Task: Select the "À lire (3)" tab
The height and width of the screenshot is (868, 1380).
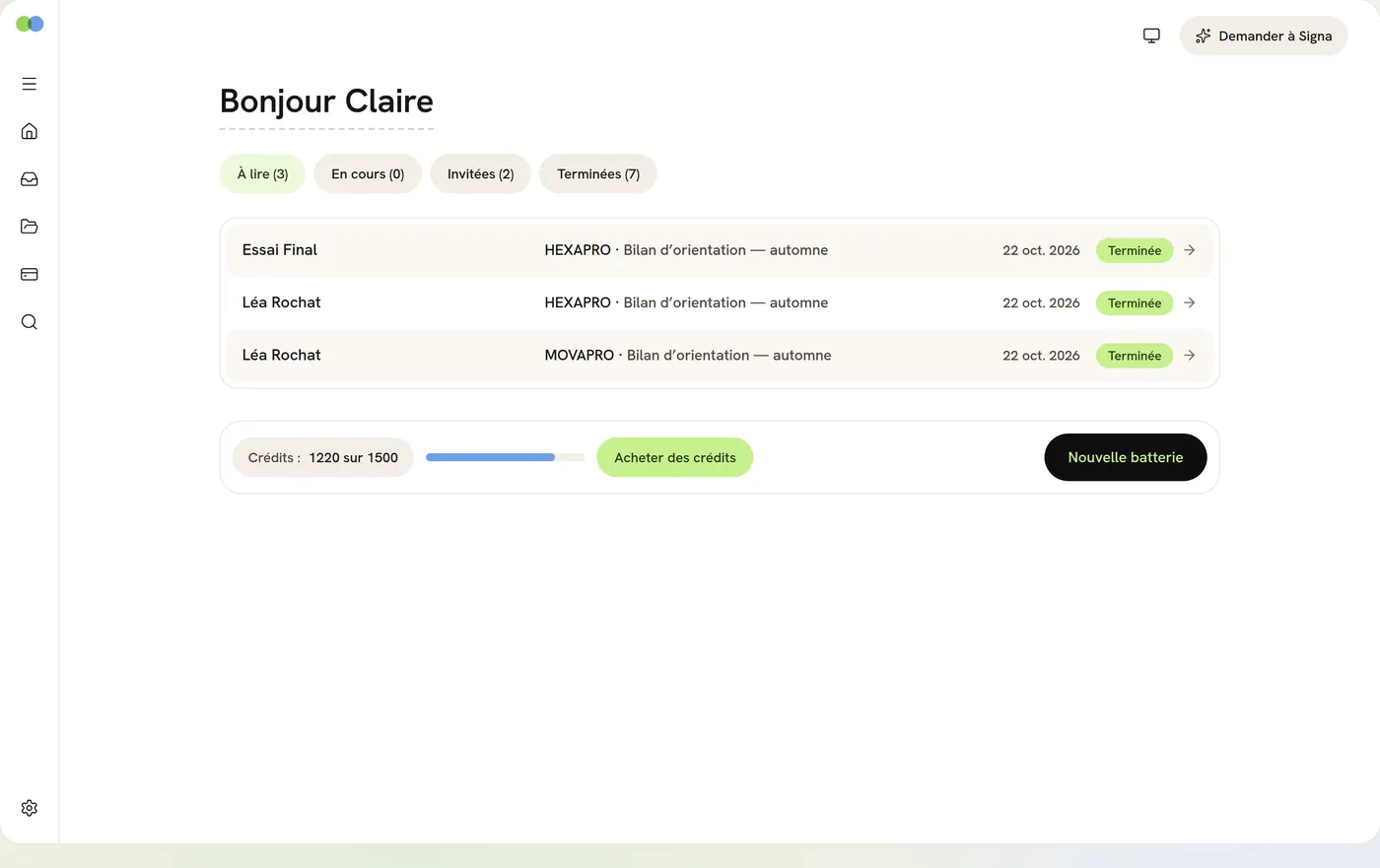Action: [x=262, y=173]
